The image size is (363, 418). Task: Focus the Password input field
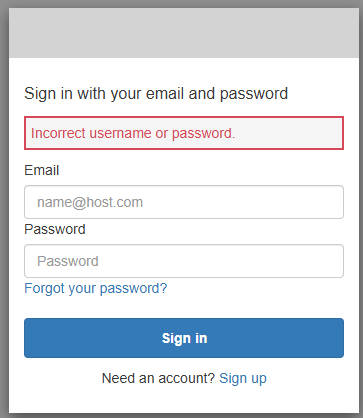[184, 261]
